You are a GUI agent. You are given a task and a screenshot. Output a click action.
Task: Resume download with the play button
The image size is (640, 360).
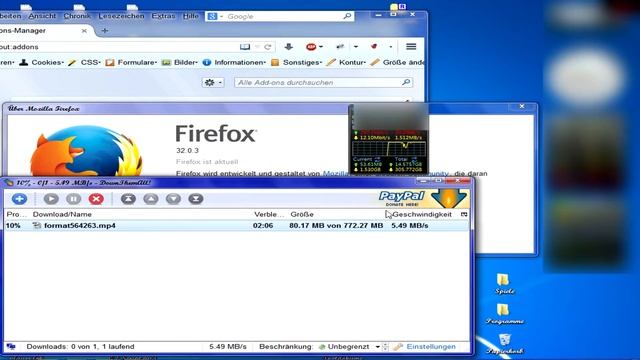51,199
